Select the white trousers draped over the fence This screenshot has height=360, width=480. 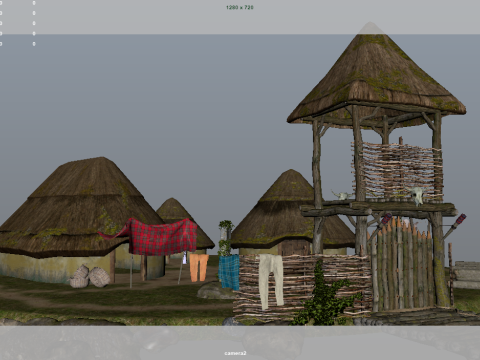[x=271, y=281]
